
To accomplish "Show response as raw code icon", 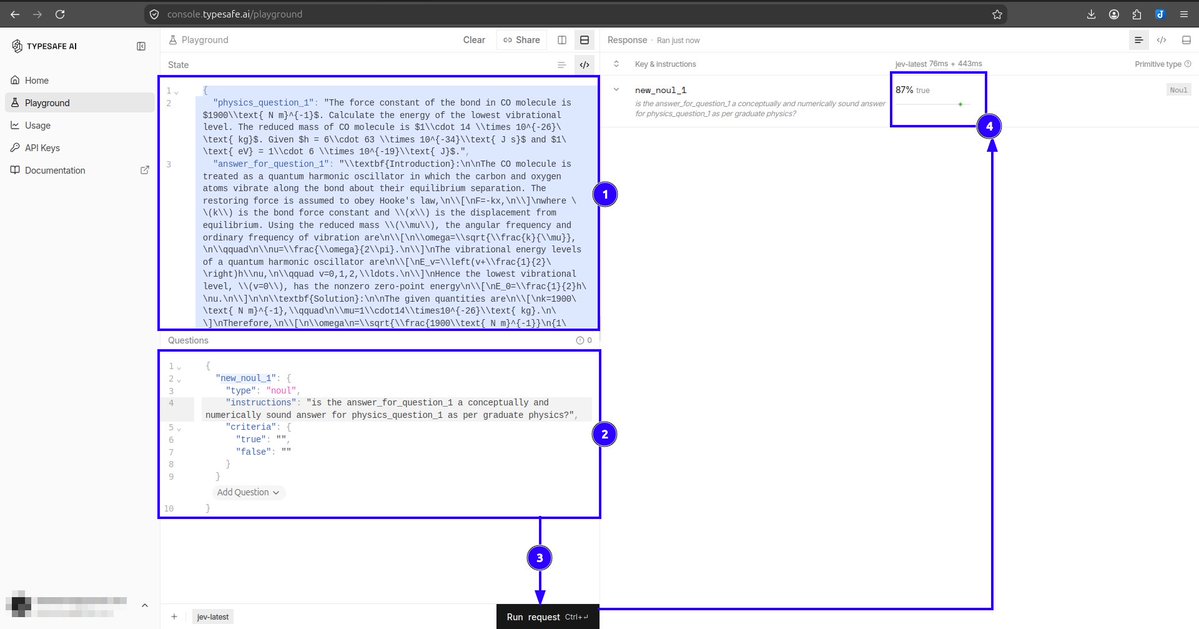I will [x=1162, y=40].
